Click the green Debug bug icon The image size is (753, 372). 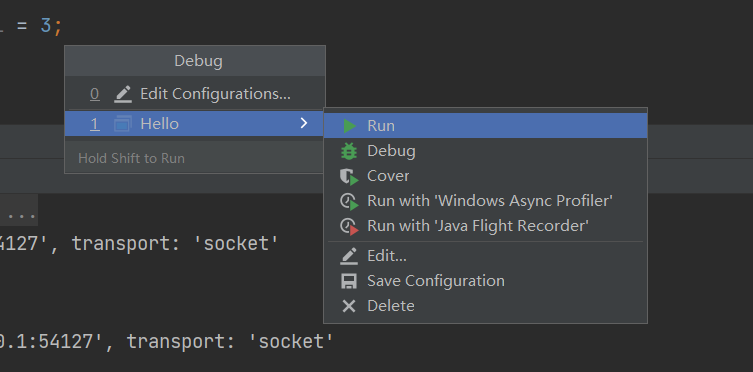(349, 151)
